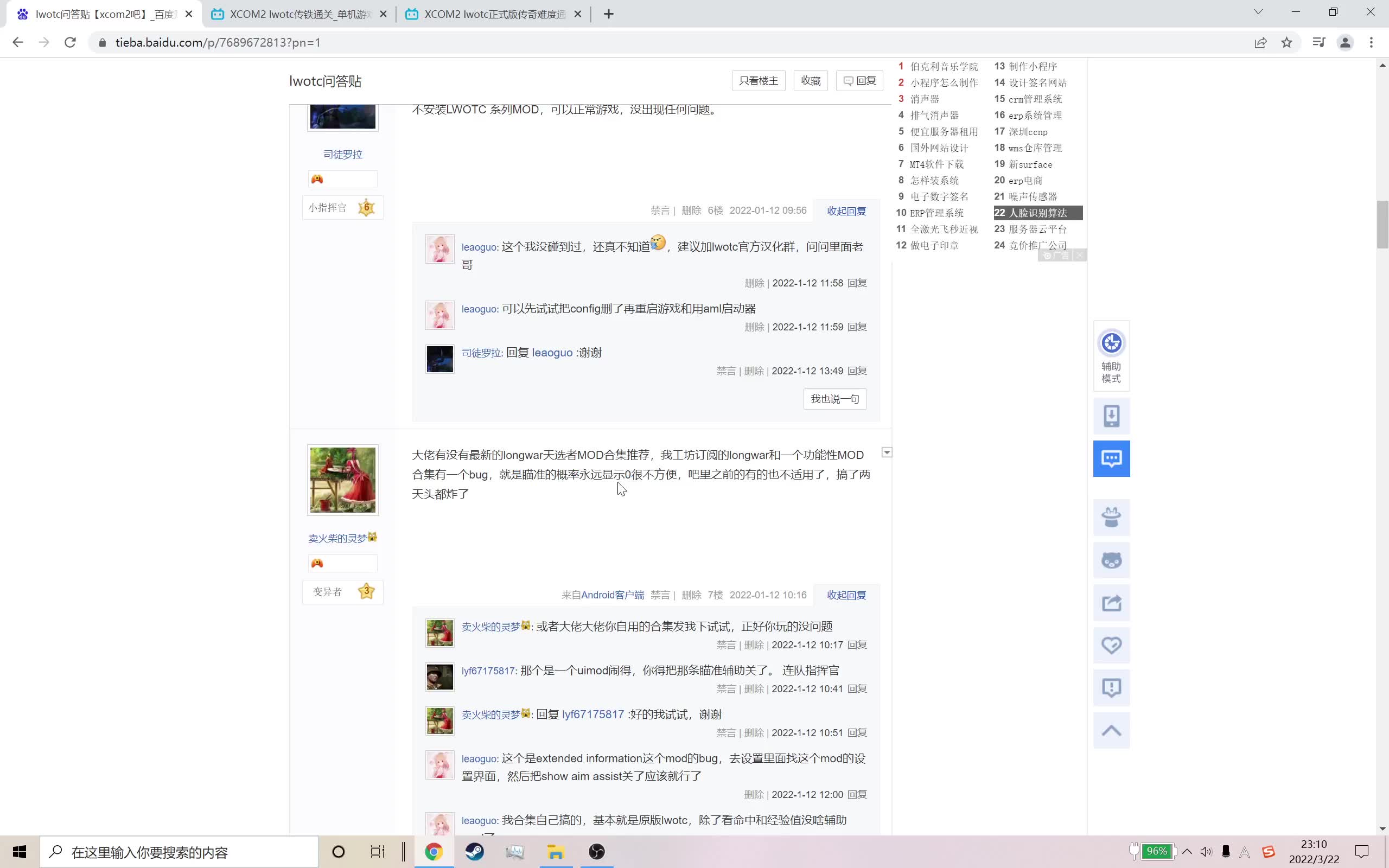Click the page vertical scrollbar thumb
Image resolution: width=1389 pixels, height=868 pixels.
(x=1382, y=225)
